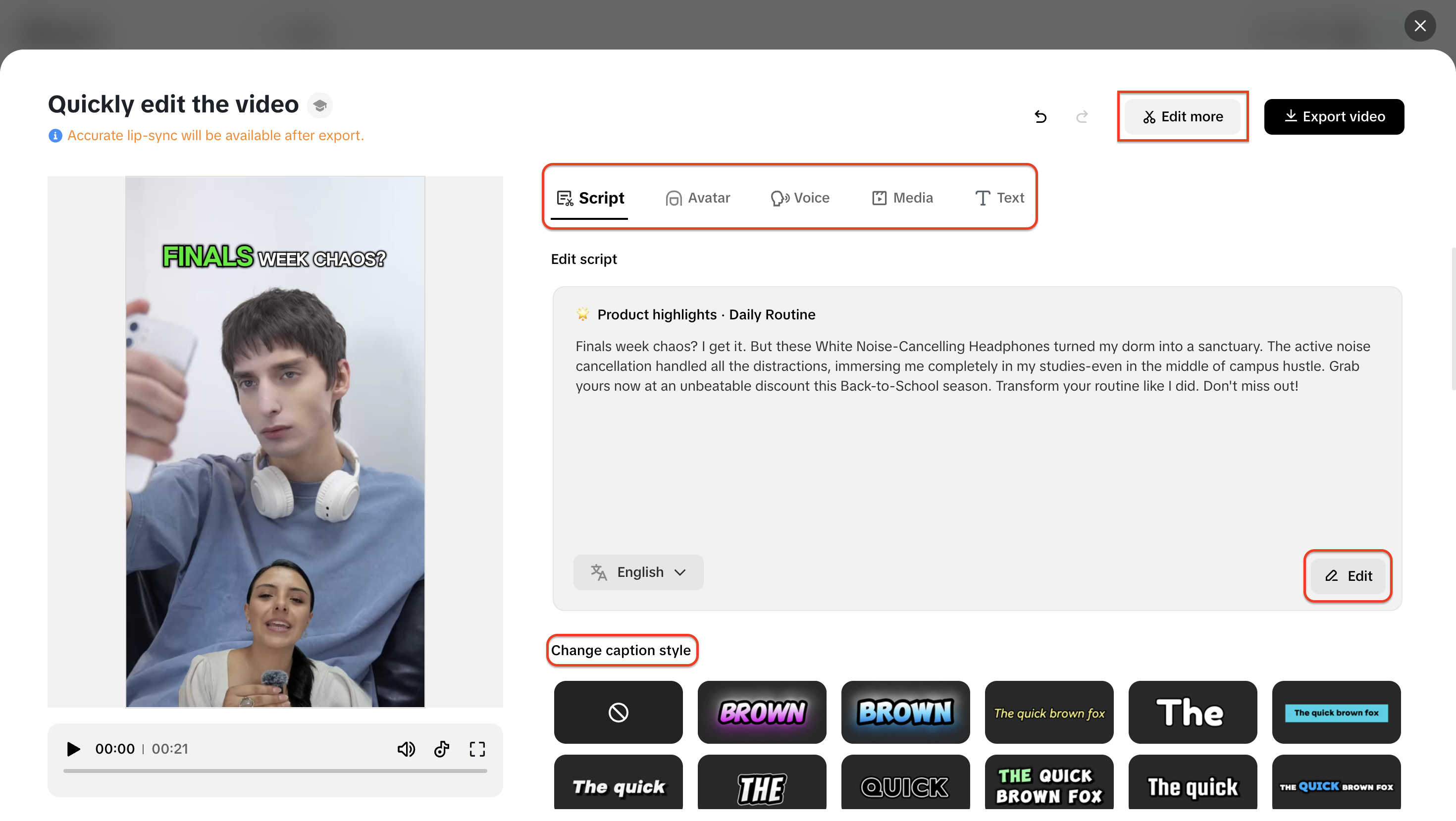Go to the Media tab

(x=902, y=198)
